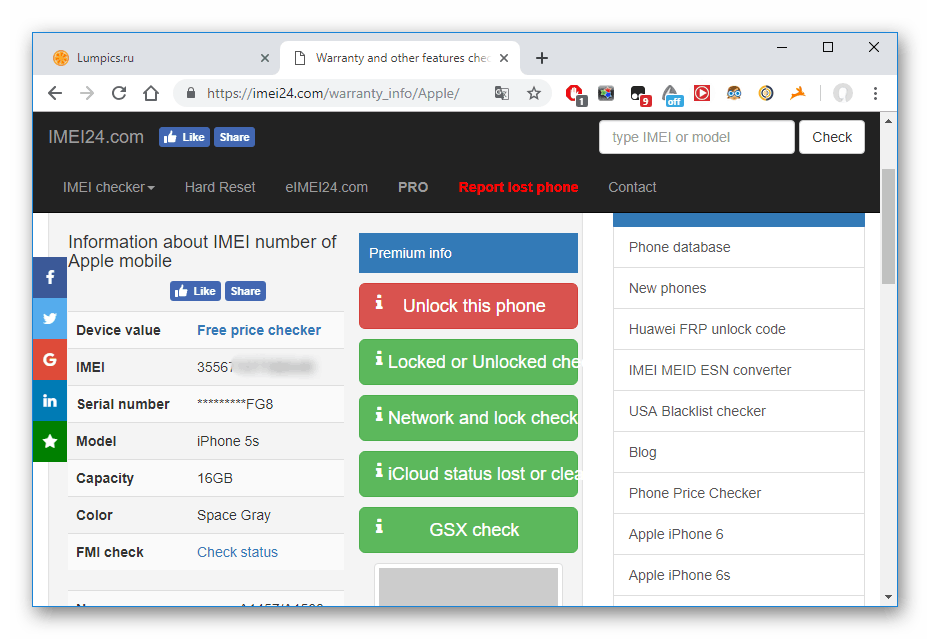
Task: Open Apple iPhone 6 link
Action: coord(739,534)
